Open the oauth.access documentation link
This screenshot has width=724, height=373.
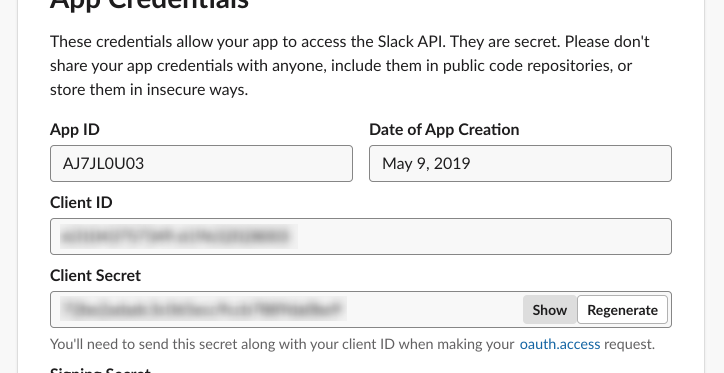pyautogui.click(x=560, y=344)
